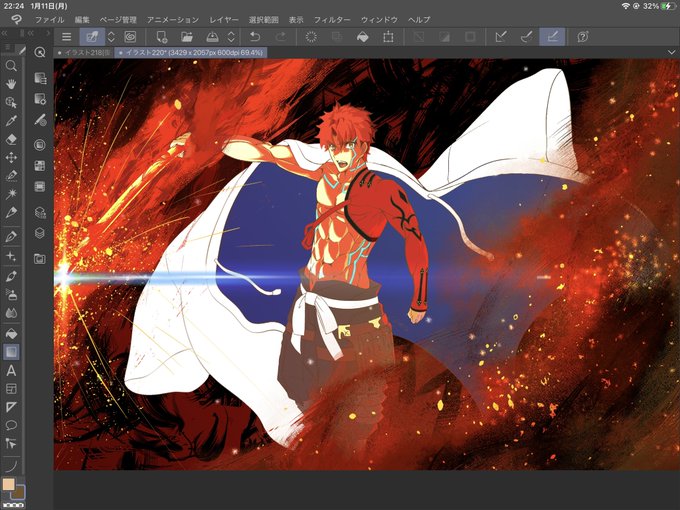Image resolution: width=680 pixels, height=510 pixels.
Task: Select the Eyedropper tool
Action: point(11,121)
